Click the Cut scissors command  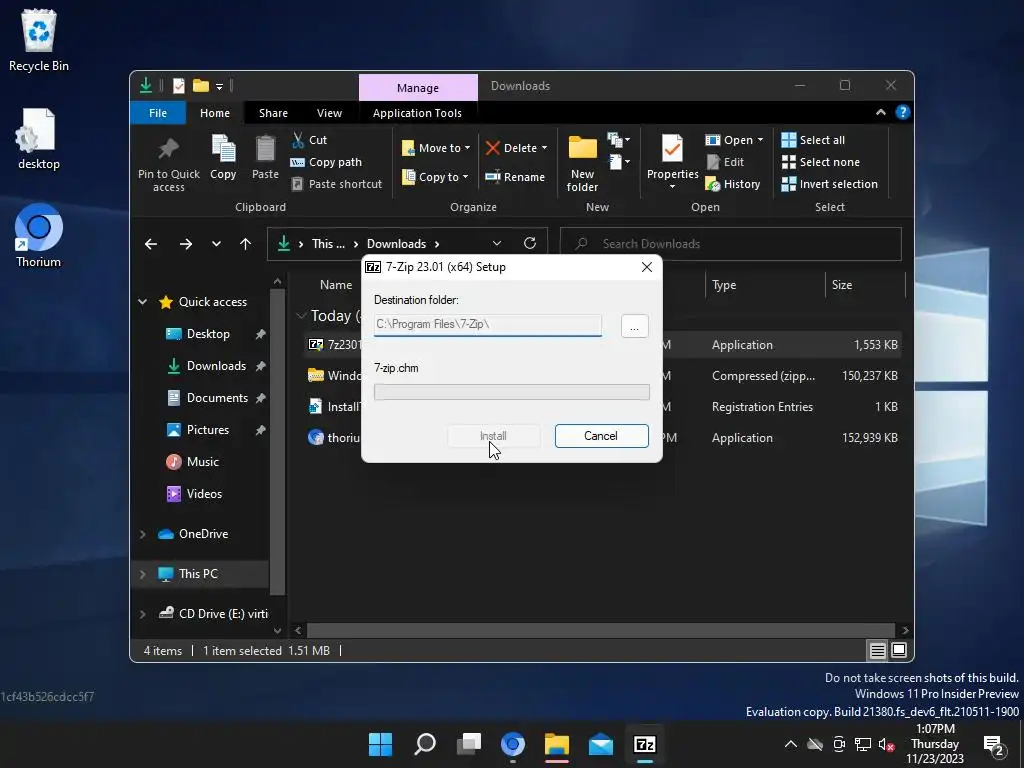tap(309, 140)
